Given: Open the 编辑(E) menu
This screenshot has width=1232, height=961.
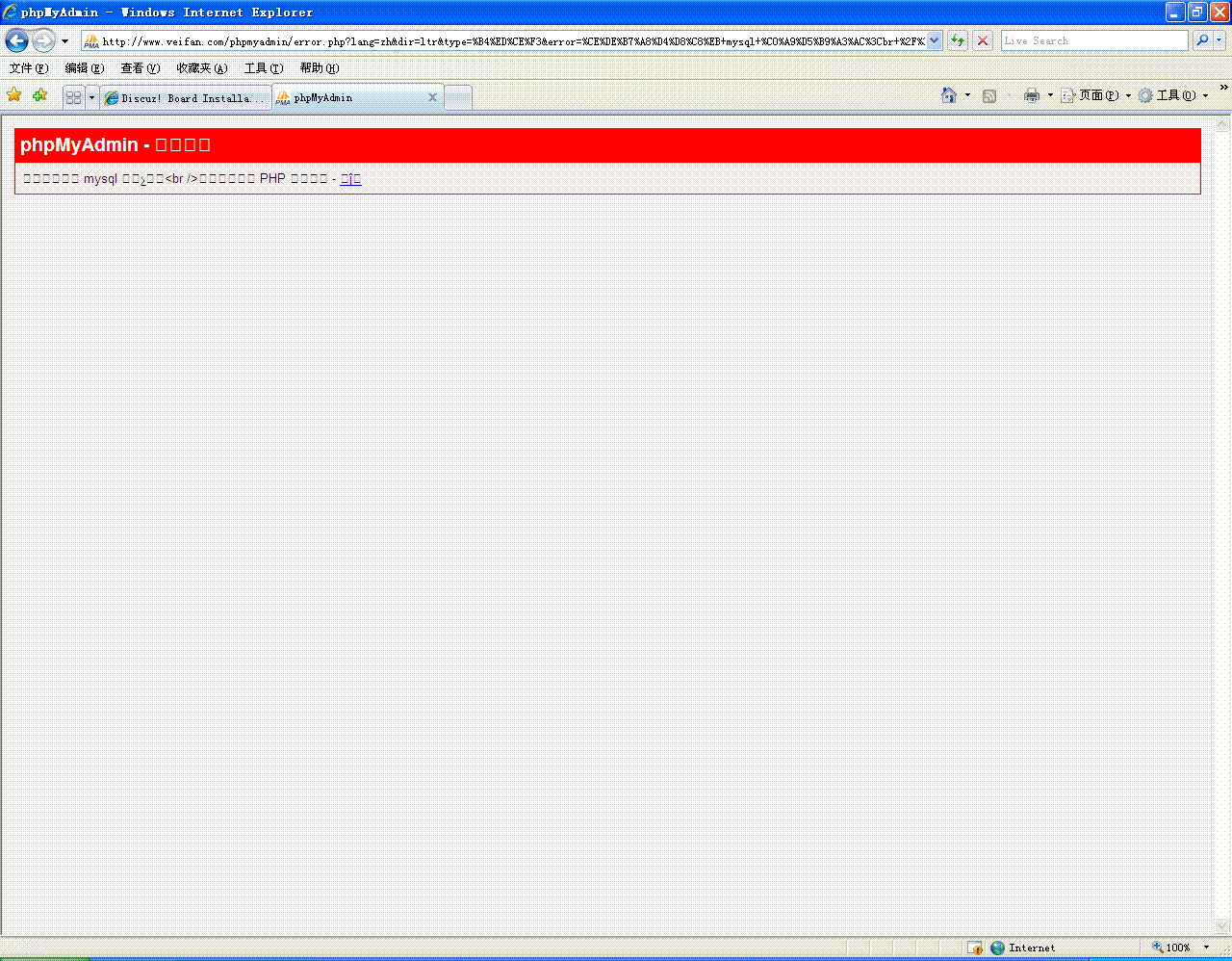Looking at the screenshot, I should click(x=85, y=68).
